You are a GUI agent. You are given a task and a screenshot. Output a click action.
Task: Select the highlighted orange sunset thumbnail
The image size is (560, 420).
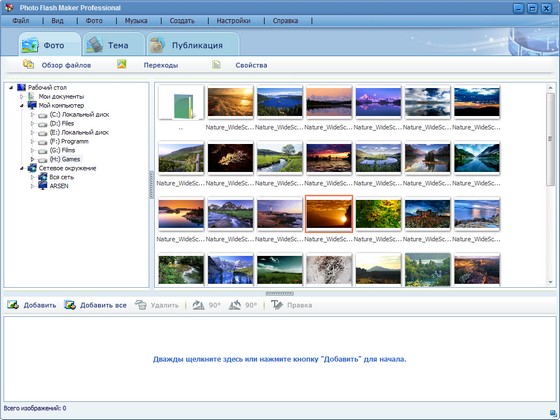(x=329, y=214)
